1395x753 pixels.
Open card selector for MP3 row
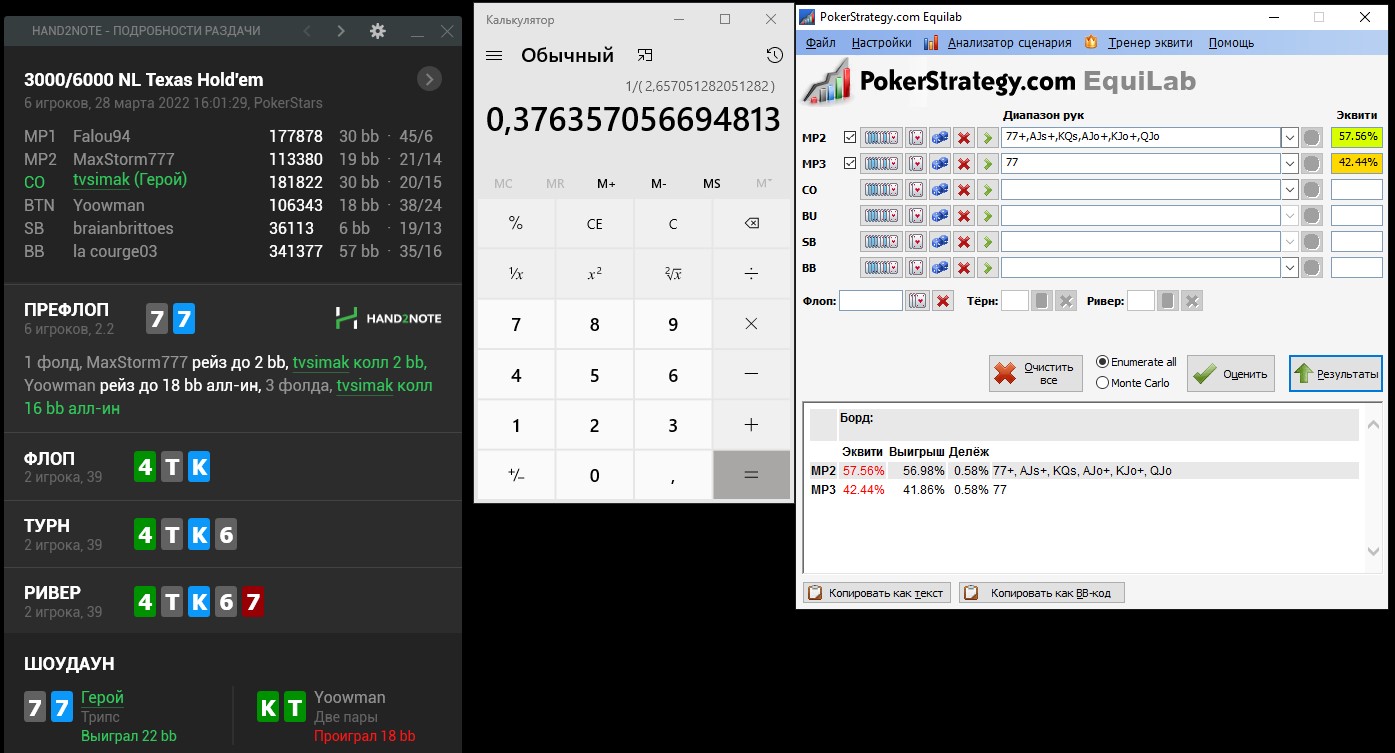click(915, 163)
